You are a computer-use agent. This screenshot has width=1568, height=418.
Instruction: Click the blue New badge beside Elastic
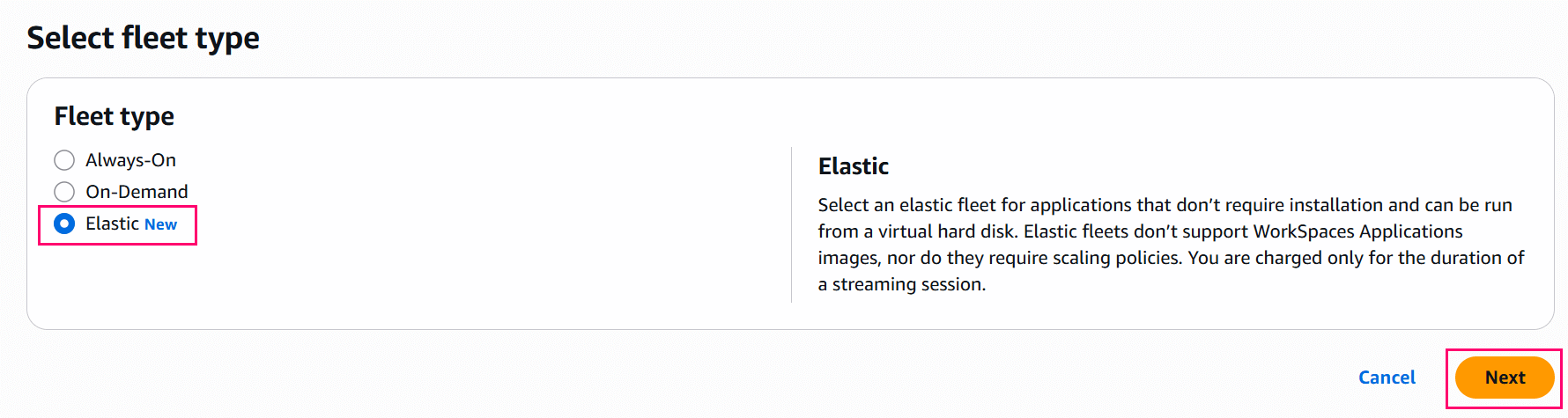tap(160, 224)
